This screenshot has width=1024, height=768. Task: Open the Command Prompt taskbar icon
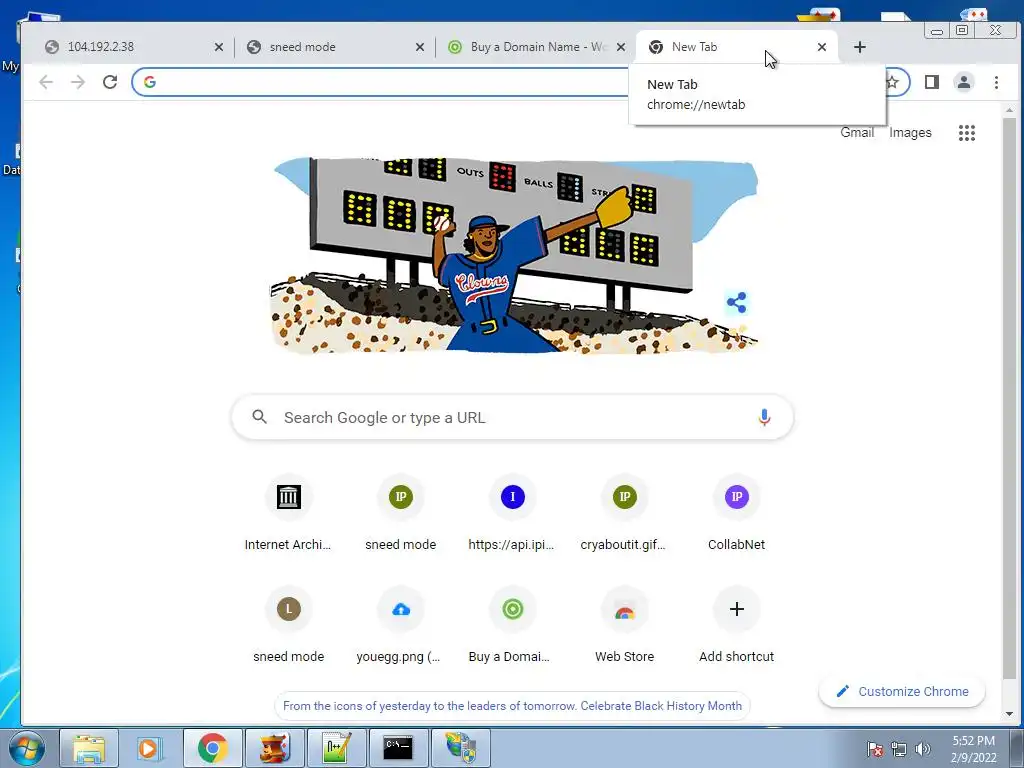[x=398, y=748]
